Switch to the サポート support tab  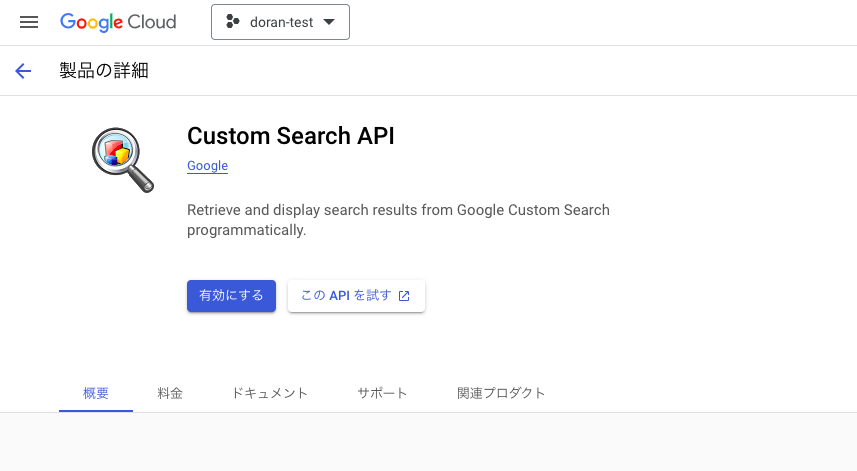pyautogui.click(x=382, y=393)
